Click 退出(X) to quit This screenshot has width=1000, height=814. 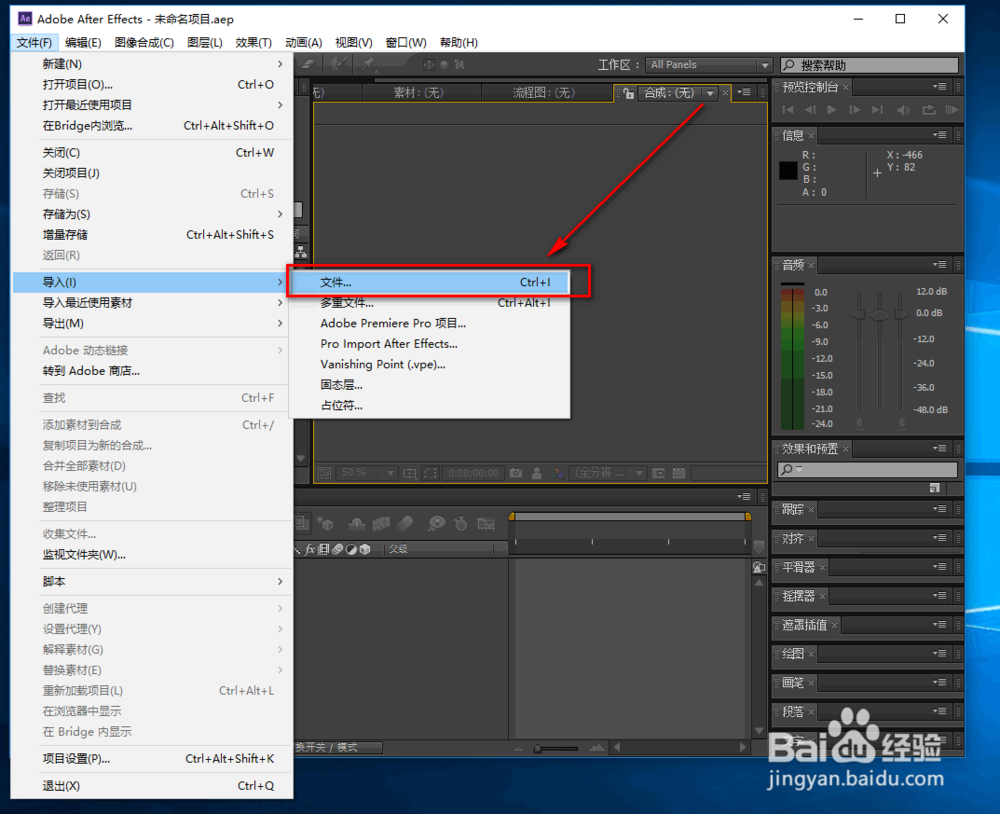[x=152, y=785]
